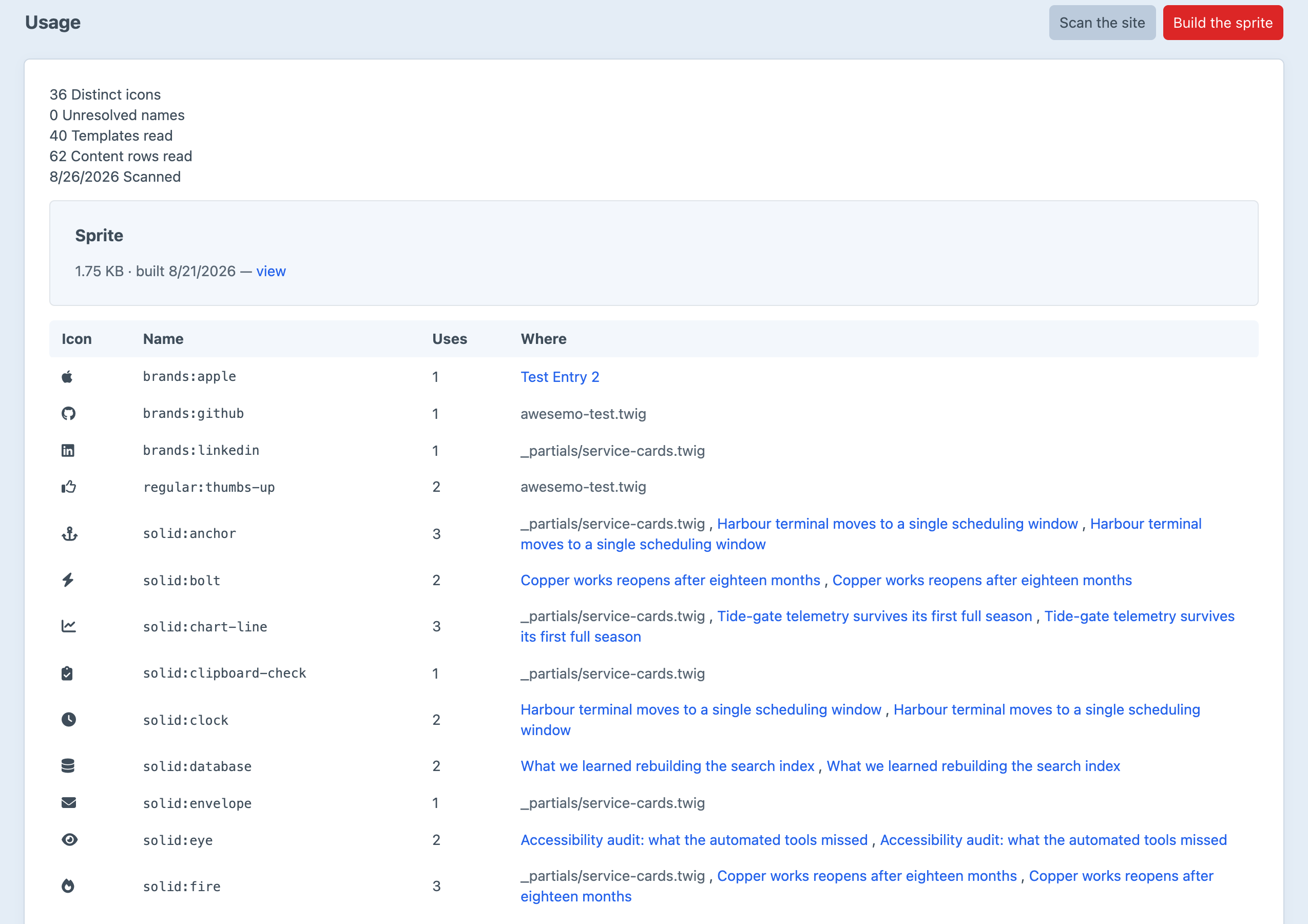Click the thumbs-up icon
Image resolution: width=1308 pixels, height=924 pixels.
coord(68,487)
